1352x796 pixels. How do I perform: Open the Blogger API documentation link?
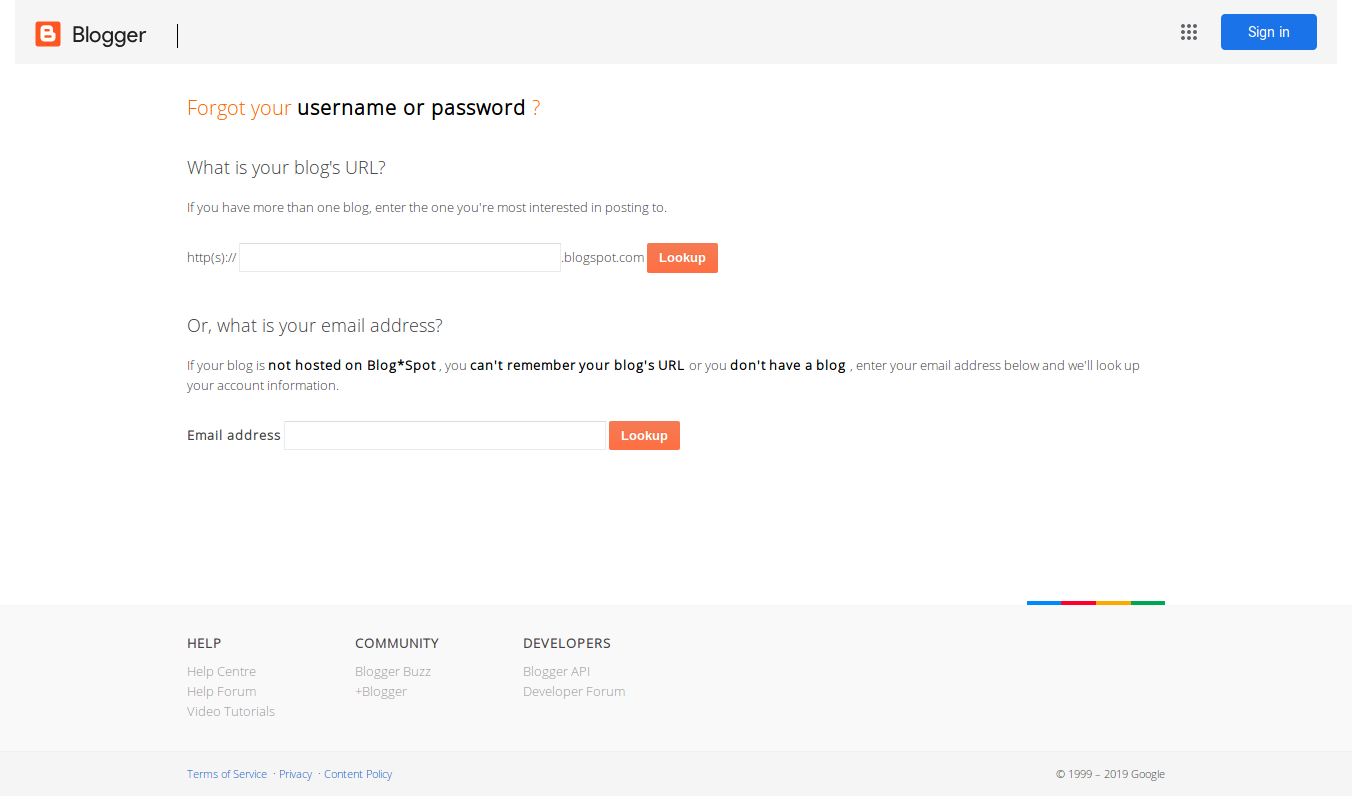pos(556,671)
